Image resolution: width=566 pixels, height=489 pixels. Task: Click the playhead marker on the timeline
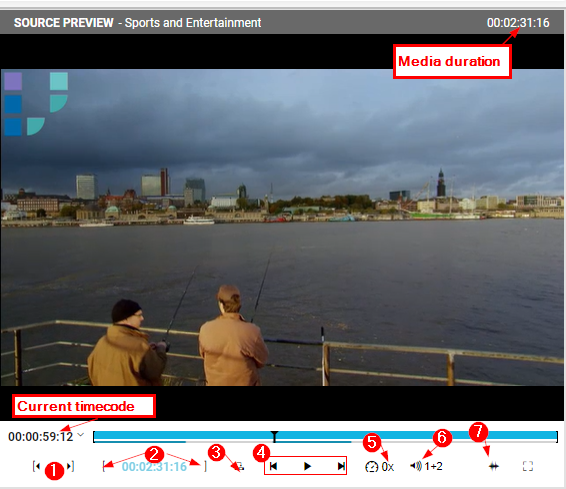[x=274, y=436]
